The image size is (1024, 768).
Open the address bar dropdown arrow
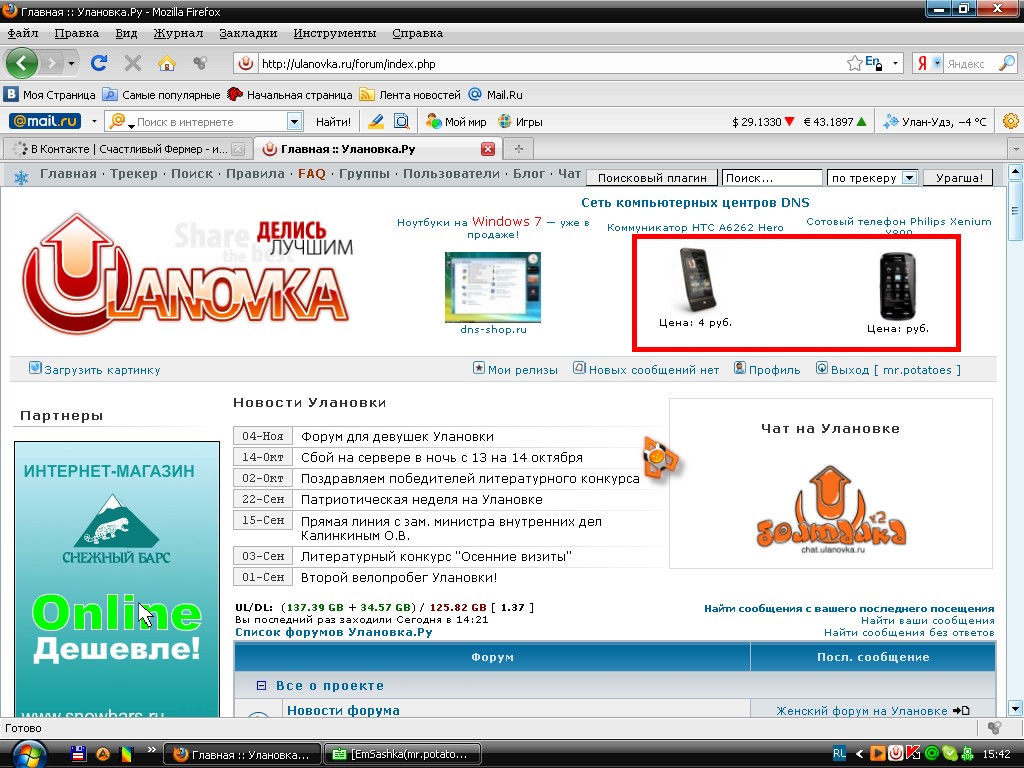point(895,63)
